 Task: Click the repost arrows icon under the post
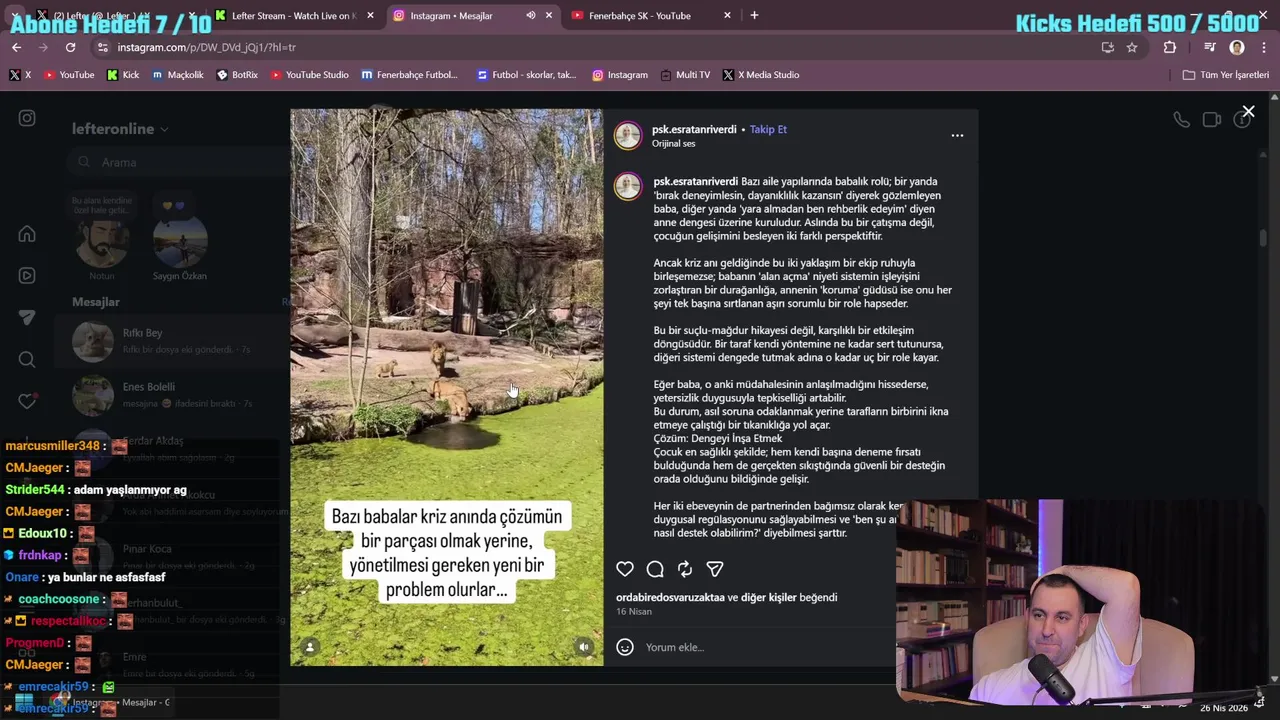[x=685, y=569]
